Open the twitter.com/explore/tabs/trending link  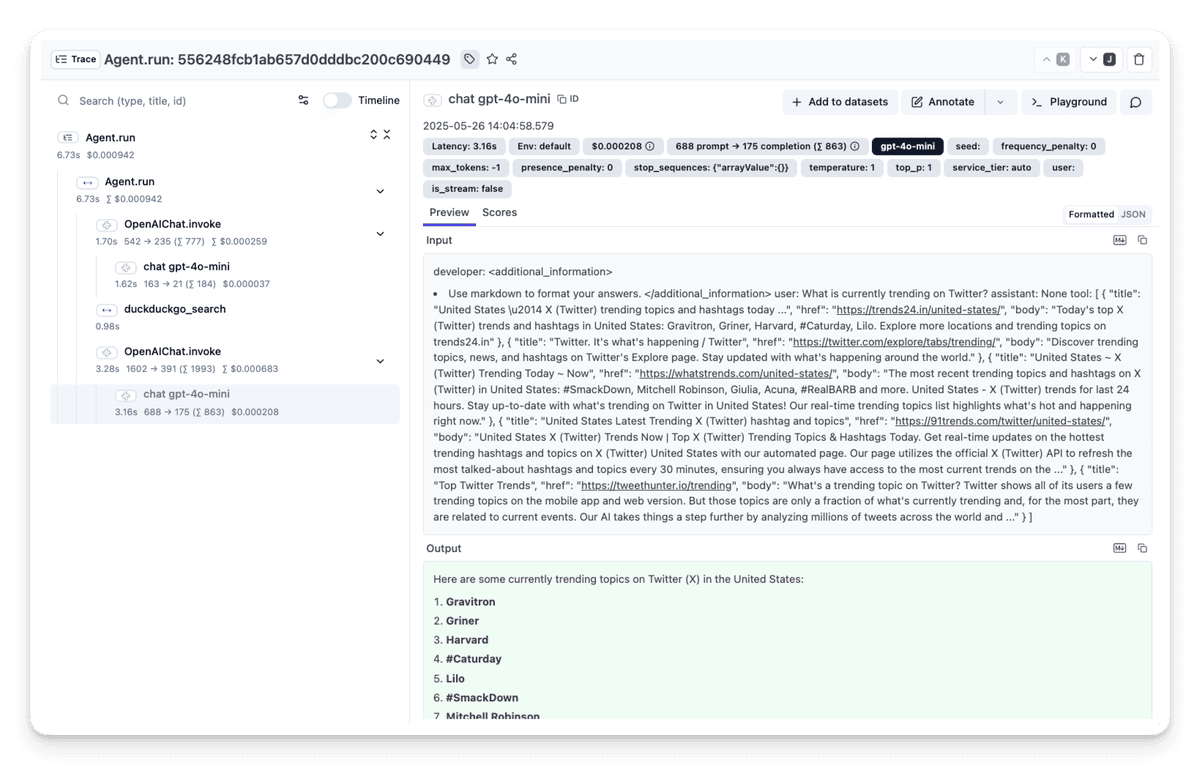coord(895,342)
